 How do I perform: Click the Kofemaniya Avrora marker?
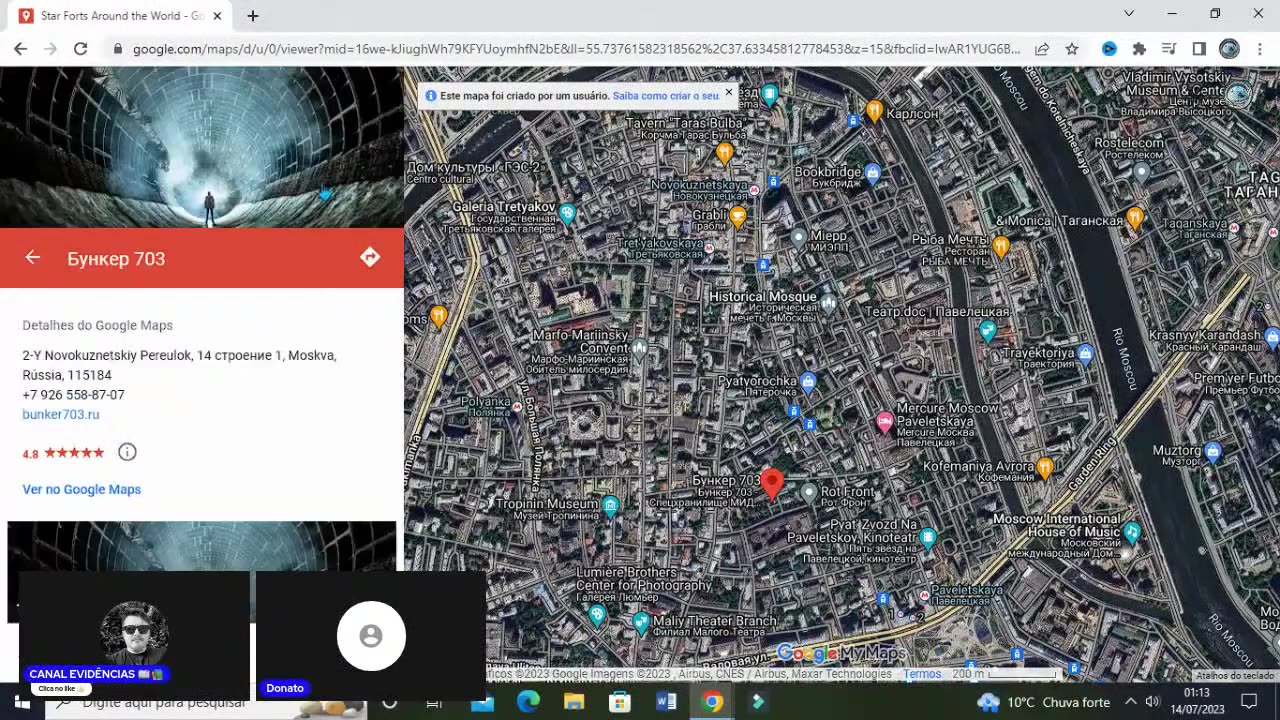[1045, 467]
